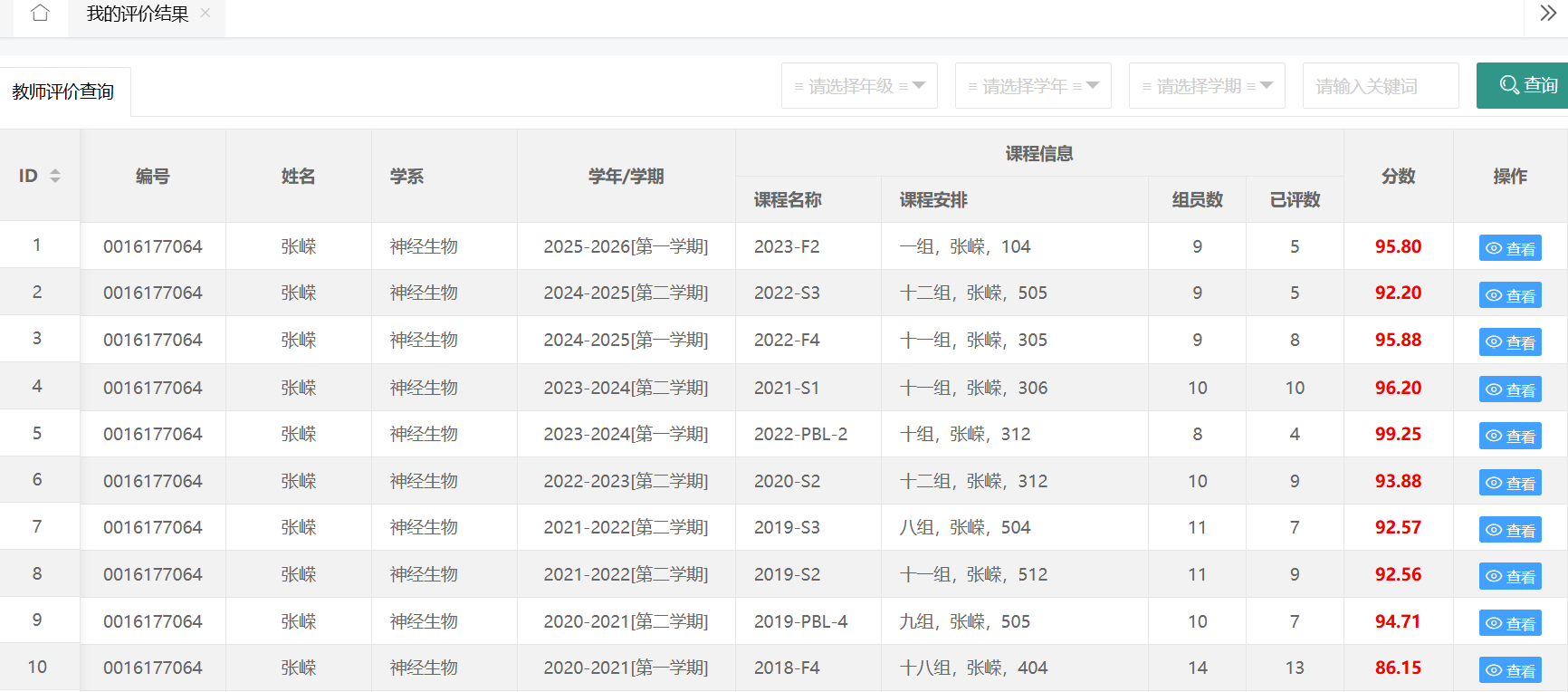Select score 86.15 in row 10
The width and height of the screenshot is (1568, 692).
click(x=1399, y=668)
